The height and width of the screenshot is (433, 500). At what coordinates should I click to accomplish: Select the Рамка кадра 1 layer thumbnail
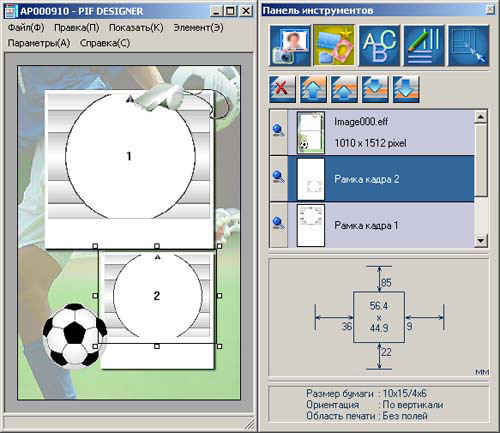pyautogui.click(x=311, y=225)
